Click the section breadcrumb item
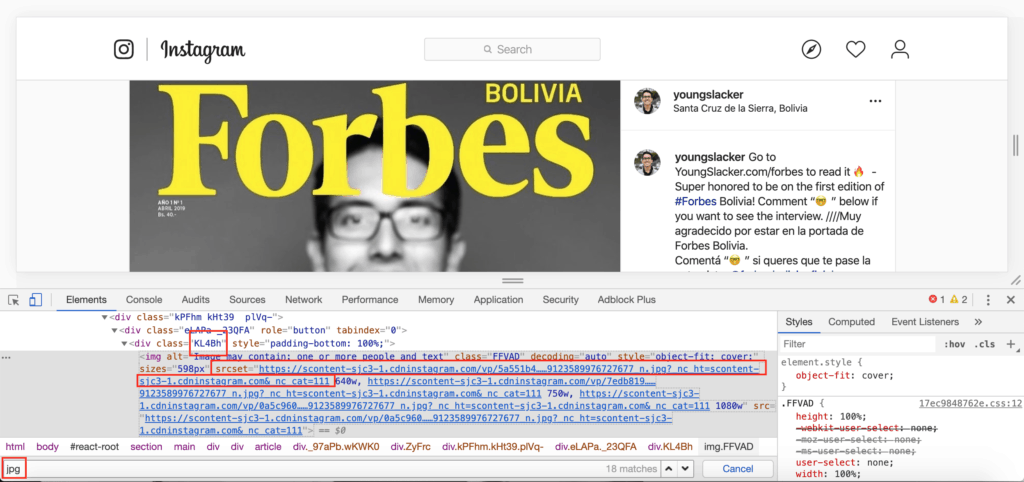The width and height of the screenshot is (1024, 482). click(x=146, y=447)
